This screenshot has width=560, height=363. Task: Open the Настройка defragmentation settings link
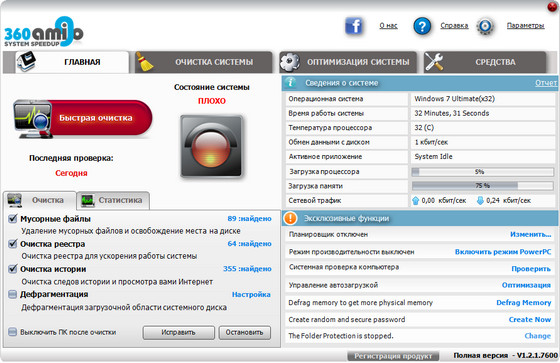tap(251, 294)
